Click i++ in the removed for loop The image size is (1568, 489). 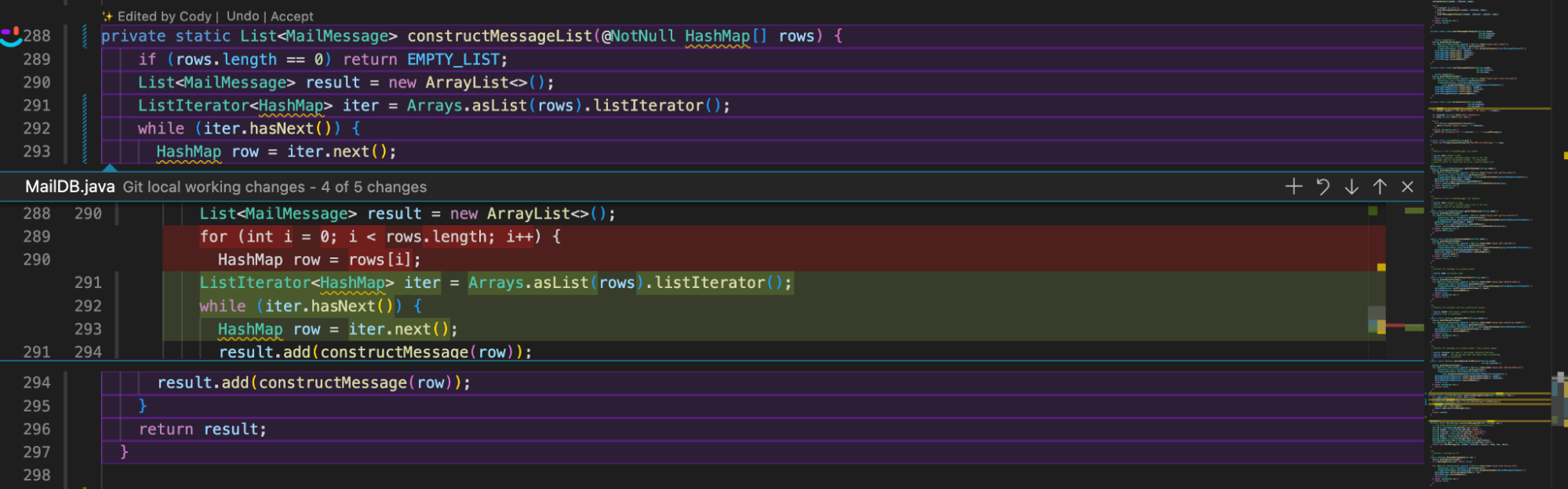[518, 236]
